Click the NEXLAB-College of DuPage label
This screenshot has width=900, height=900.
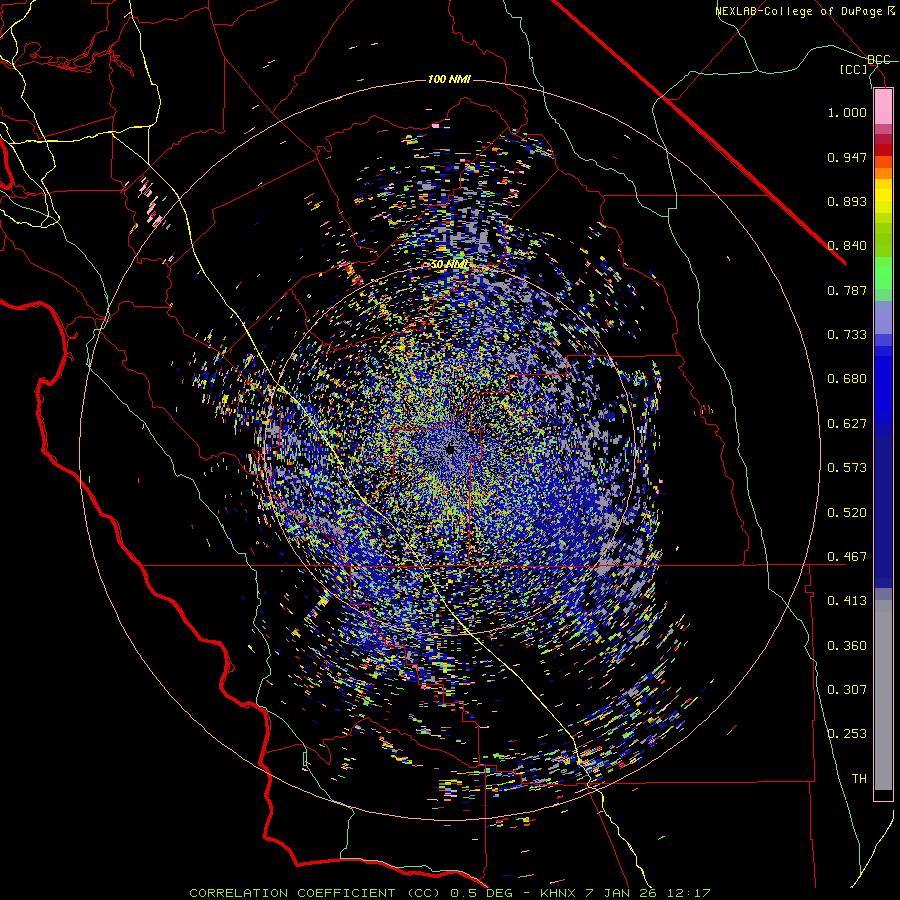pyautogui.click(x=798, y=11)
